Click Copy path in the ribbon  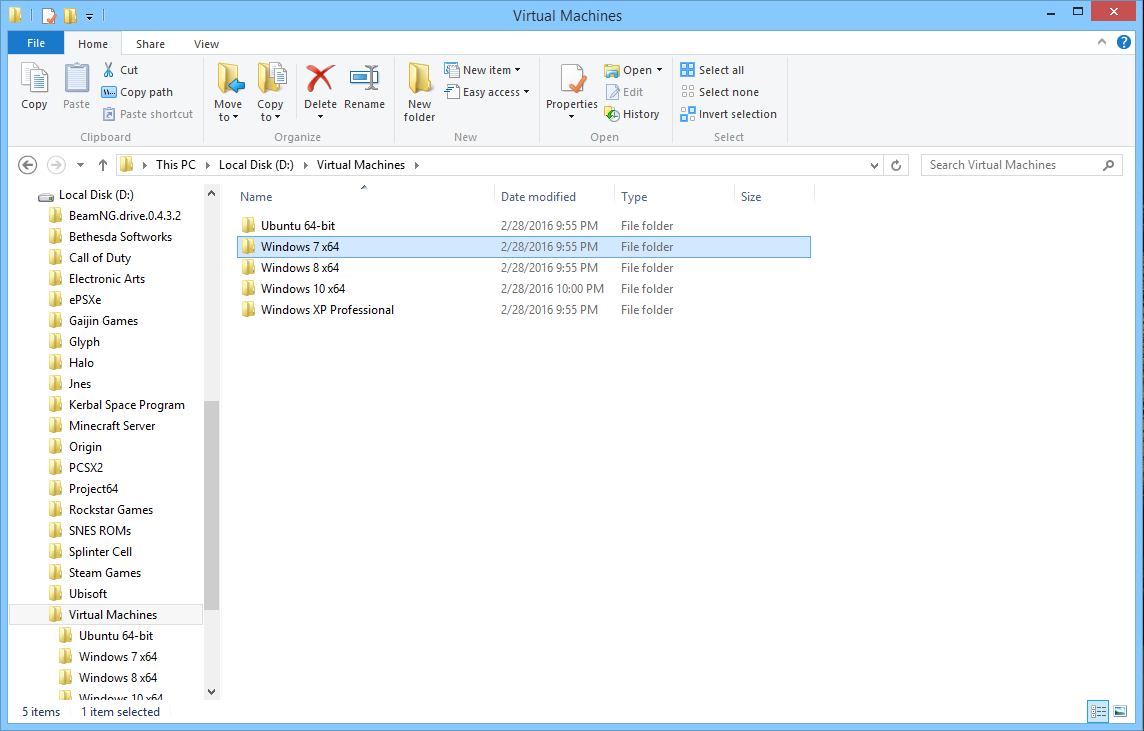(x=137, y=92)
